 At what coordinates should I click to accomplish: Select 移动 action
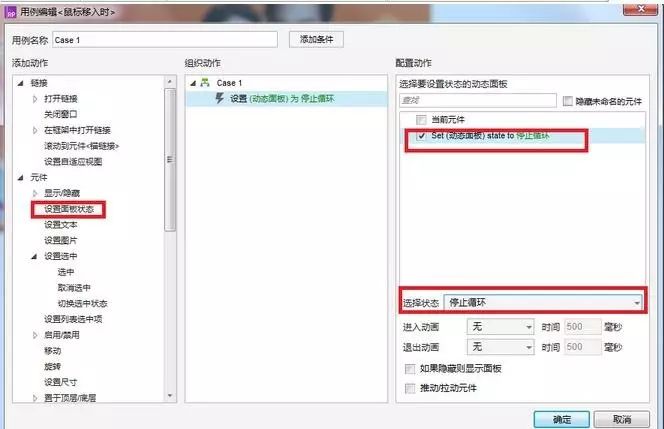(53, 351)
